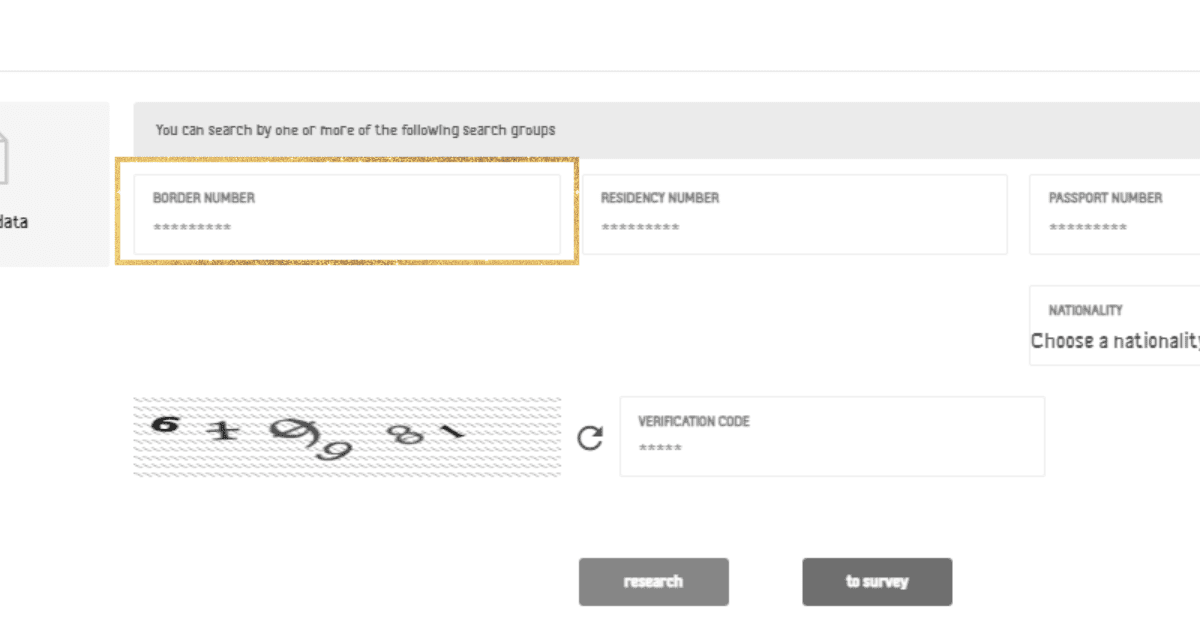Click the Passport Number label text
The image size is (1200, 630).
tap(1106, 198)
